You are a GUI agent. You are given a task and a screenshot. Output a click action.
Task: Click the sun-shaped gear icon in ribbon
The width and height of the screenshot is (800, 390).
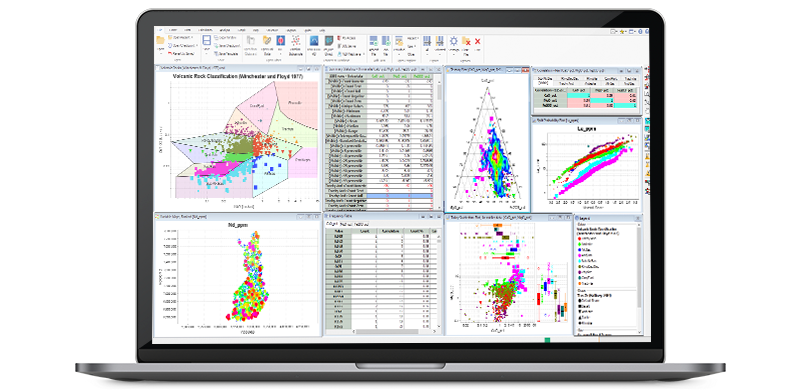click(x=453, y=41)
